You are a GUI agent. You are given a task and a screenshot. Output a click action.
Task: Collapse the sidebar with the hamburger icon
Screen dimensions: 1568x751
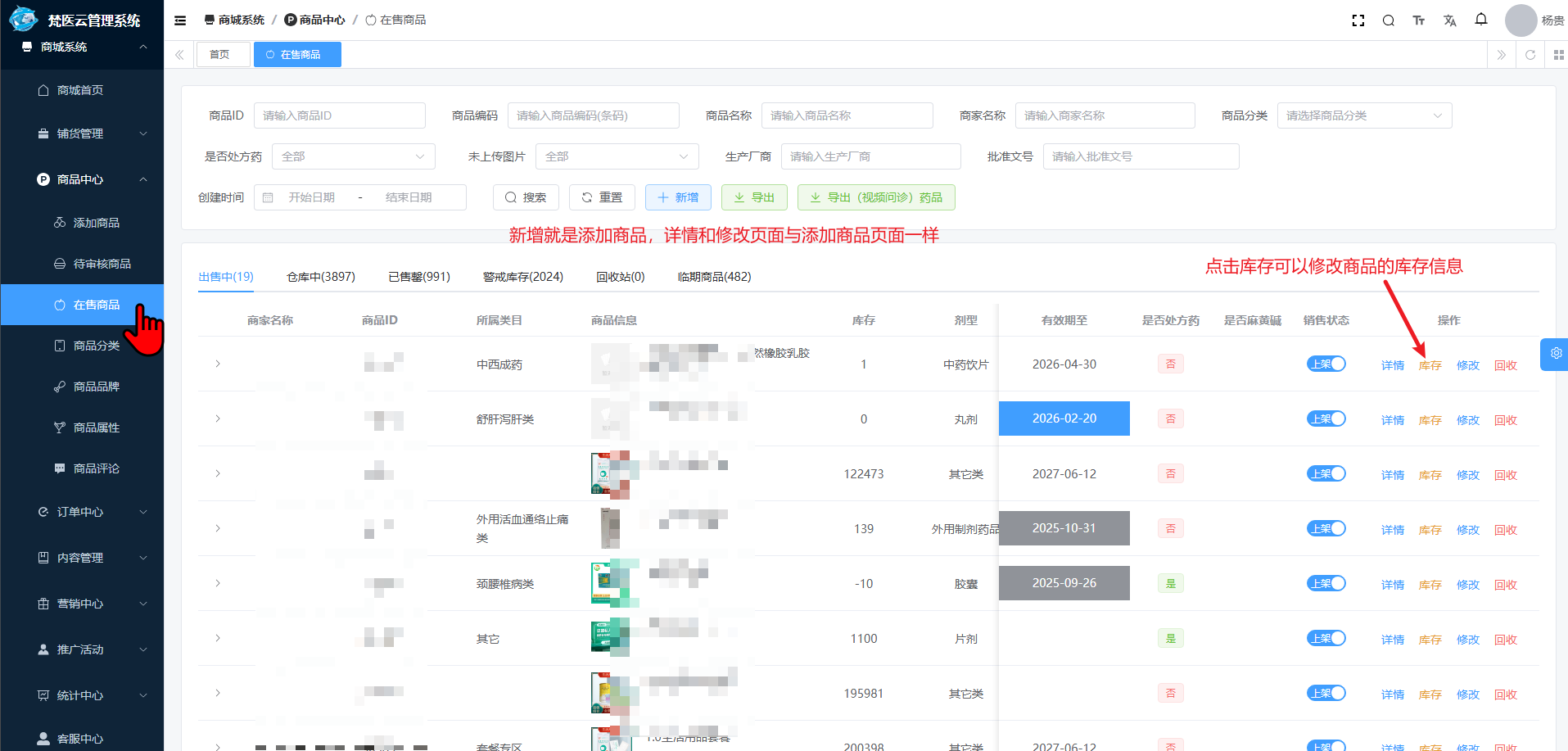click(180, 20)
